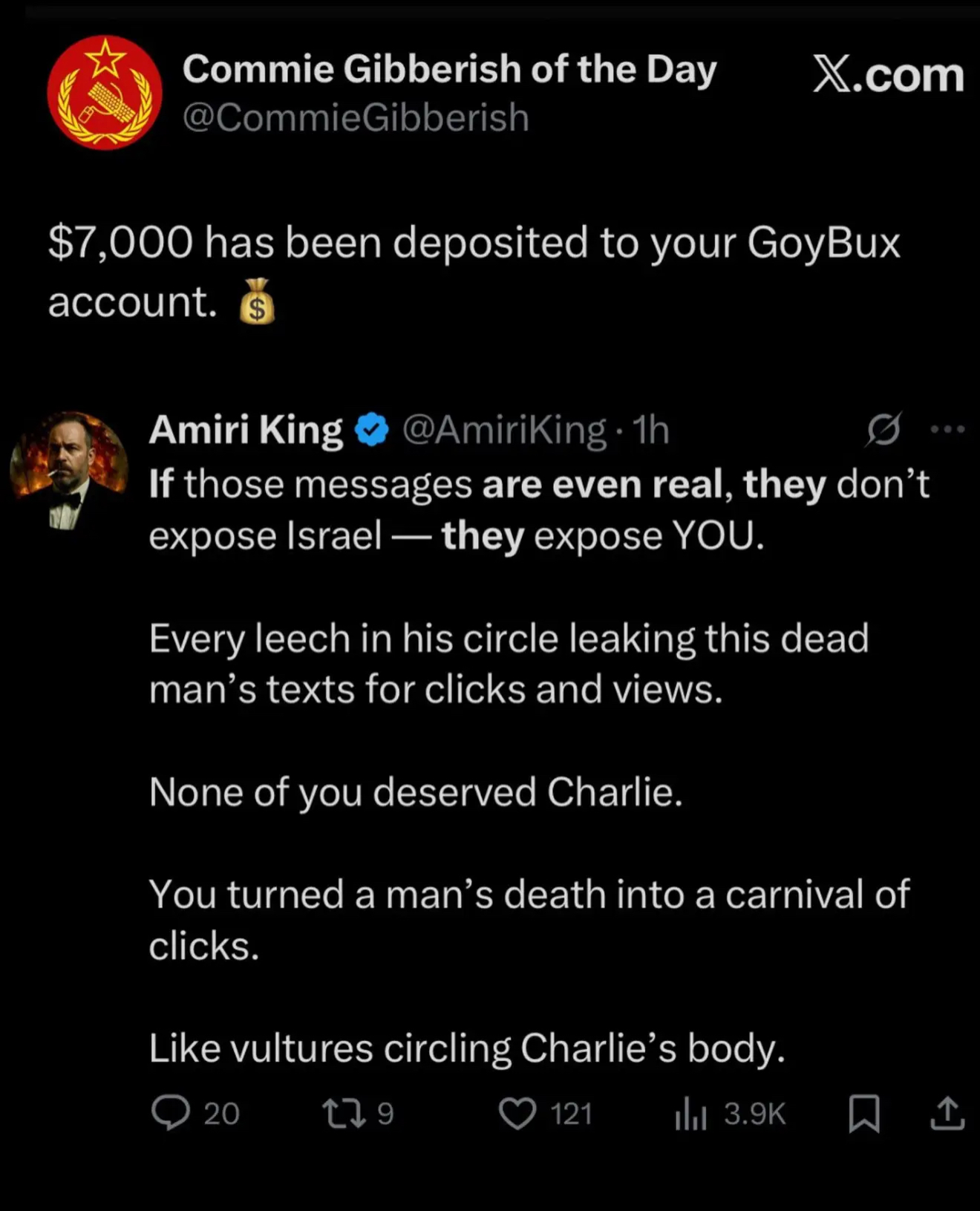
Task: Open the Commie Gibberish hammer-and-sickle avatar
Action: [x=105, y=93]
